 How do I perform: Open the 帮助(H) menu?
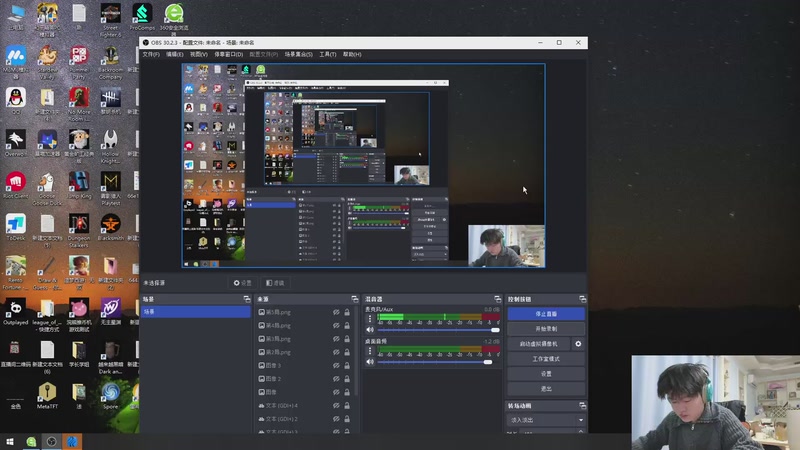tap(352, 54)
